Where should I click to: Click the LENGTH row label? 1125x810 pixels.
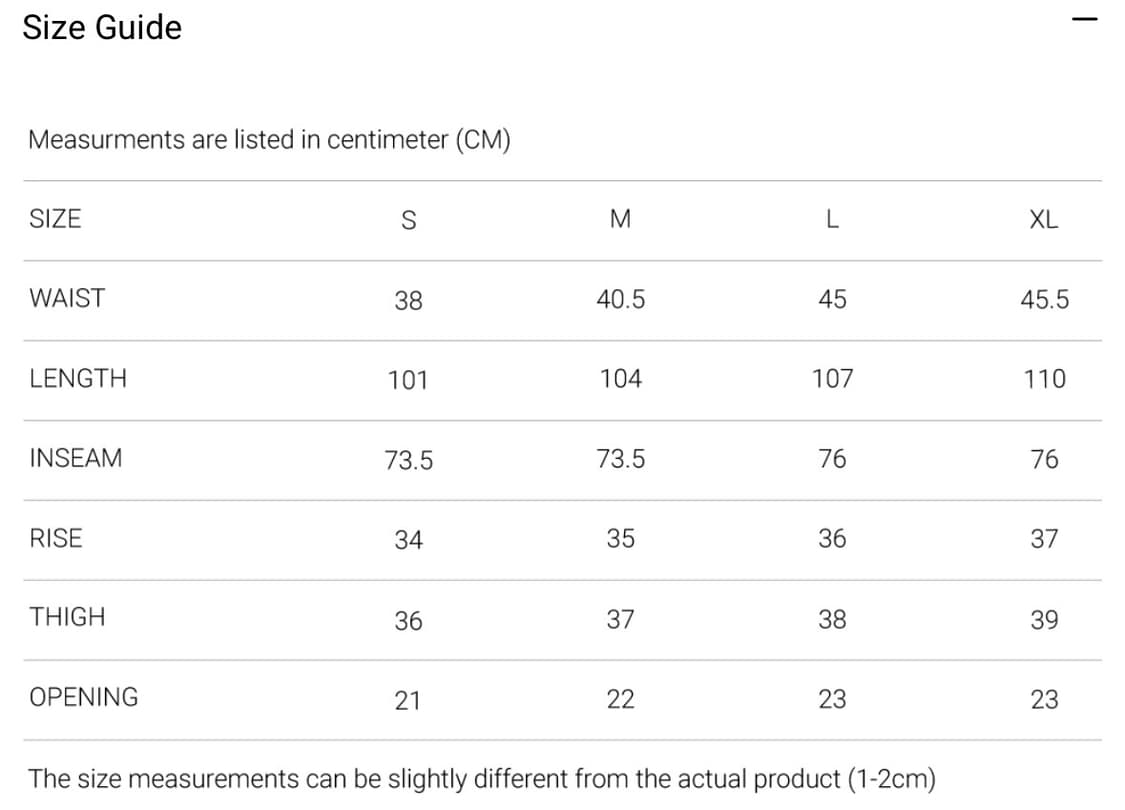point(78,378)
